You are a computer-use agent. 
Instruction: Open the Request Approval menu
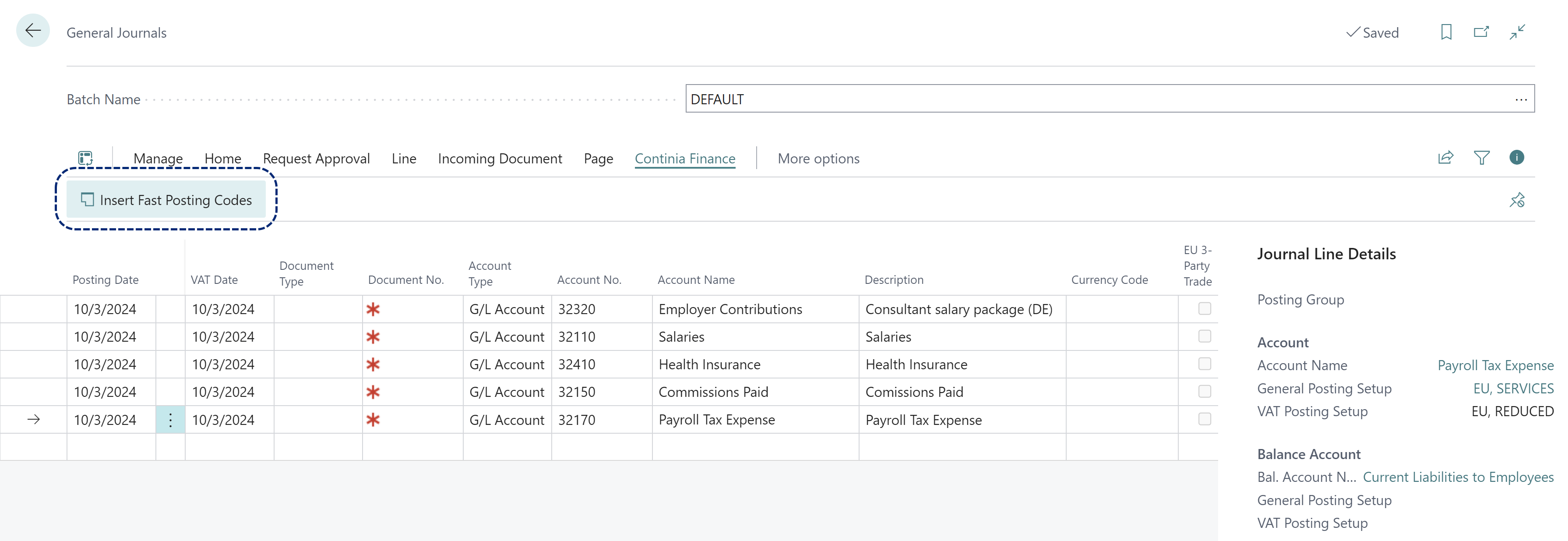[x=317, y=159]
